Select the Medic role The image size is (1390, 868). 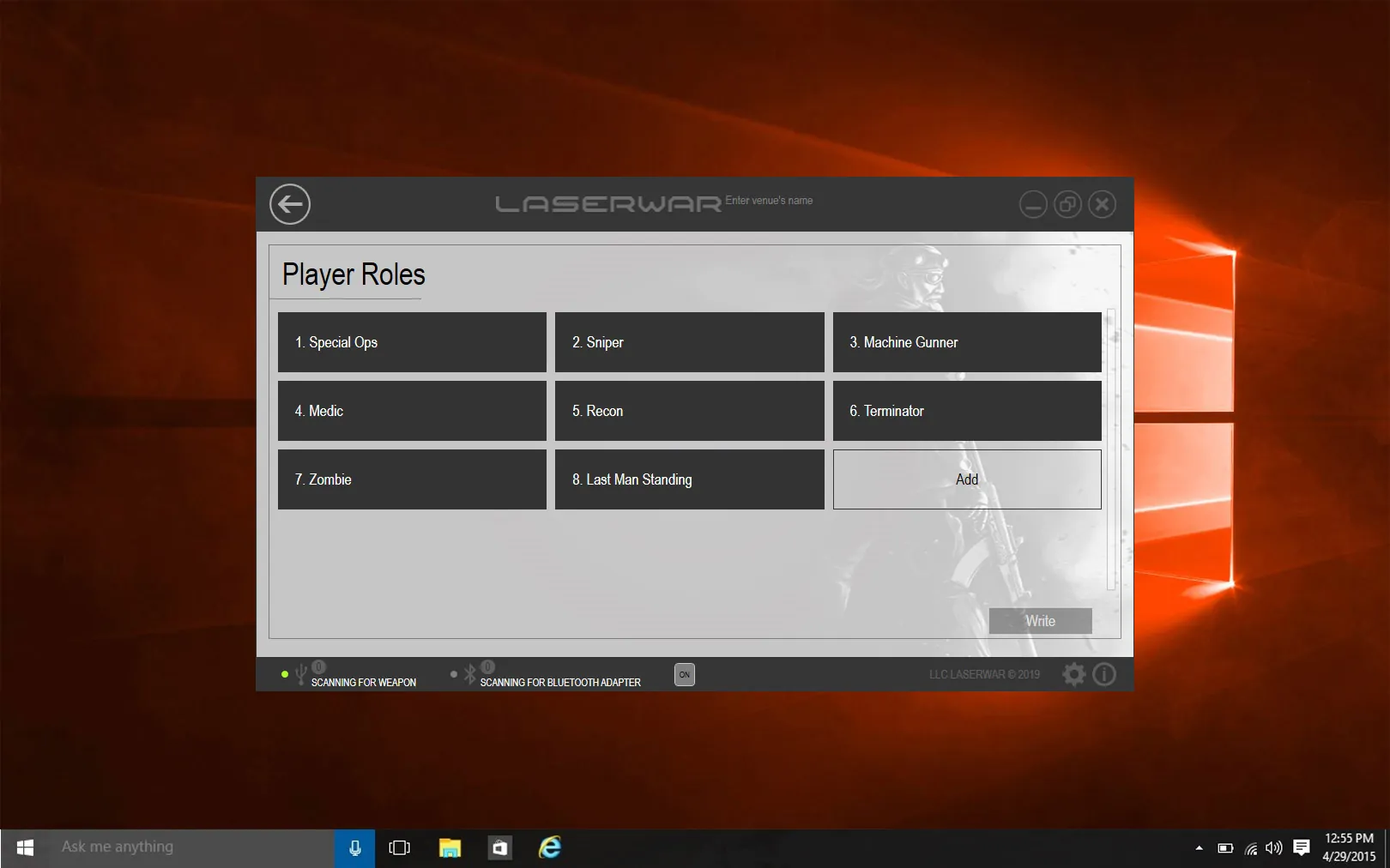click(412, 411)
